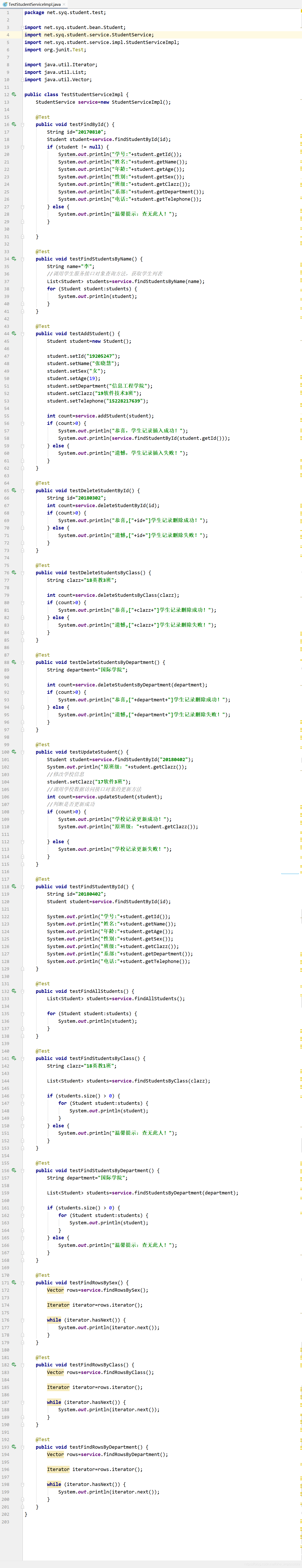Viewport: 302px width, 1568px height.
Task: Close the TestStudentServiceImpl.java tab
Action: 64,4
